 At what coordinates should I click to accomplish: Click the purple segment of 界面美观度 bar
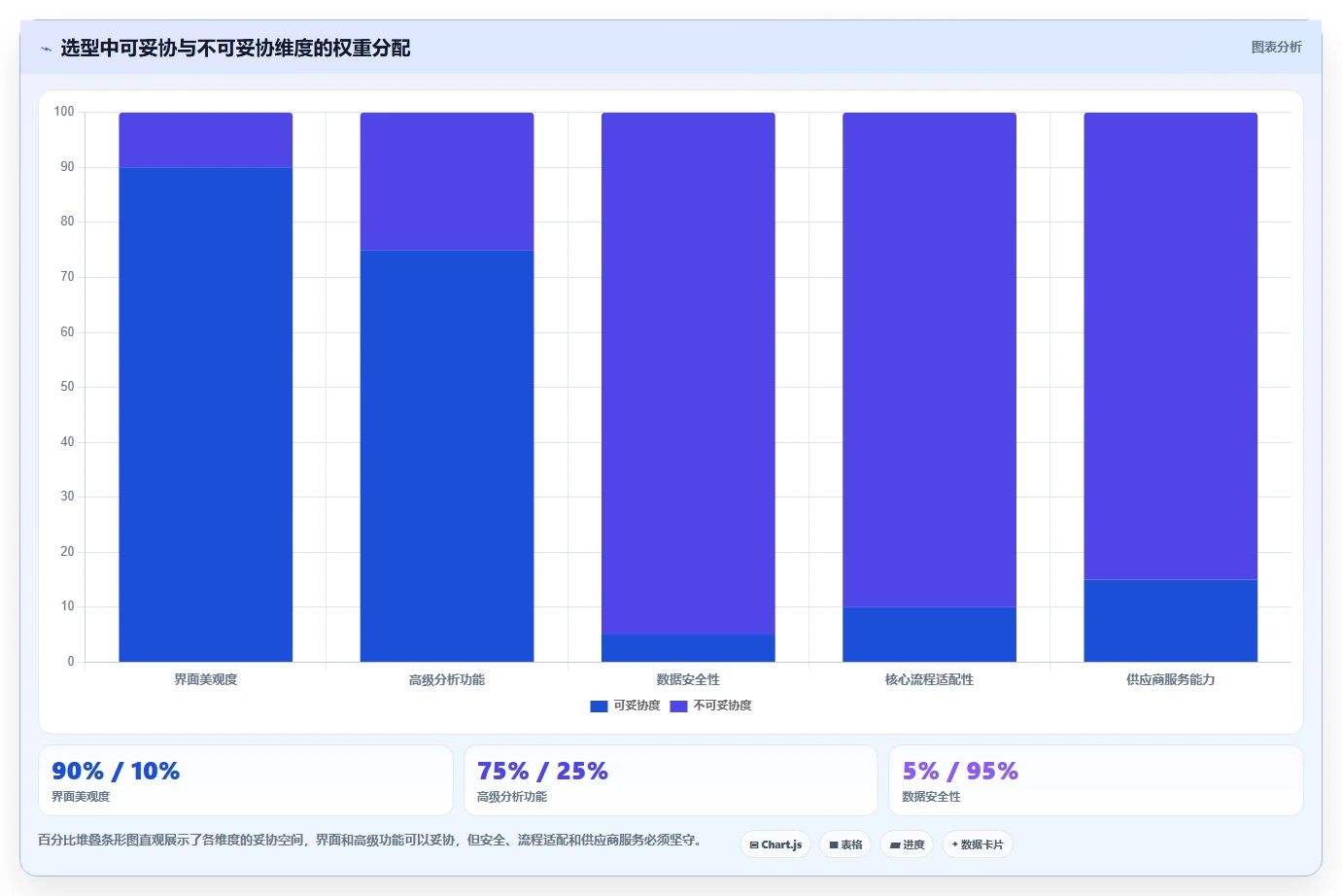pos(206,140)
